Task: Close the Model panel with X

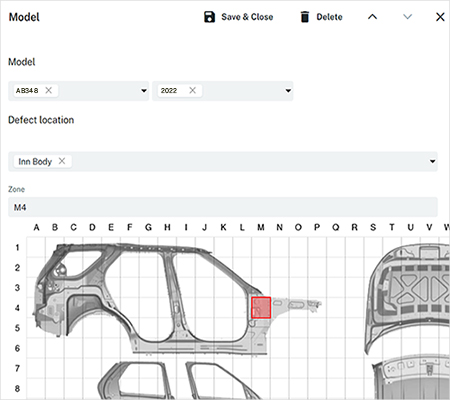Action: click(440, 17)
